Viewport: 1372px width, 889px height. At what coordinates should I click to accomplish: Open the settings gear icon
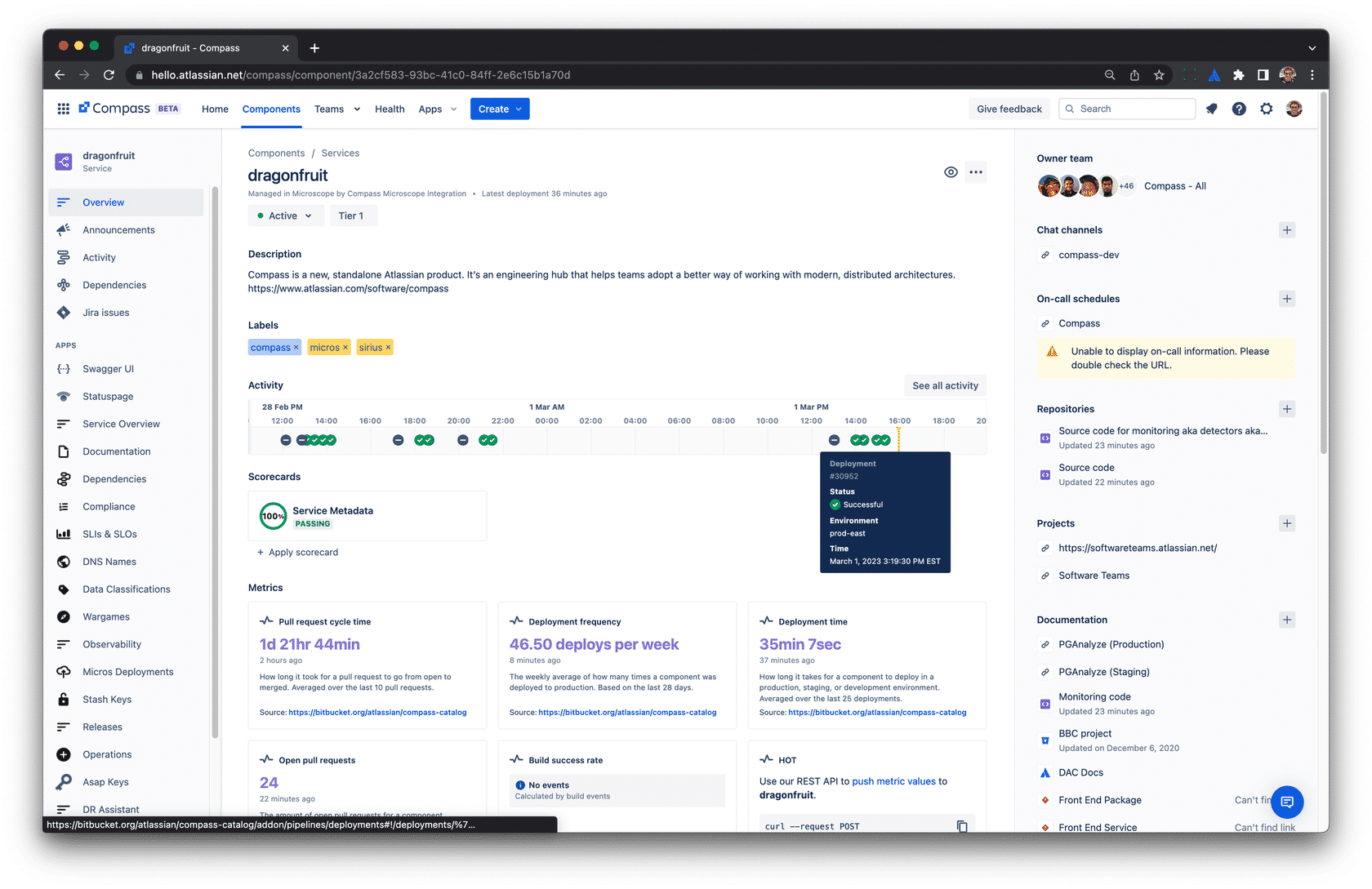pyautogui.click(x=1266, y=109)
